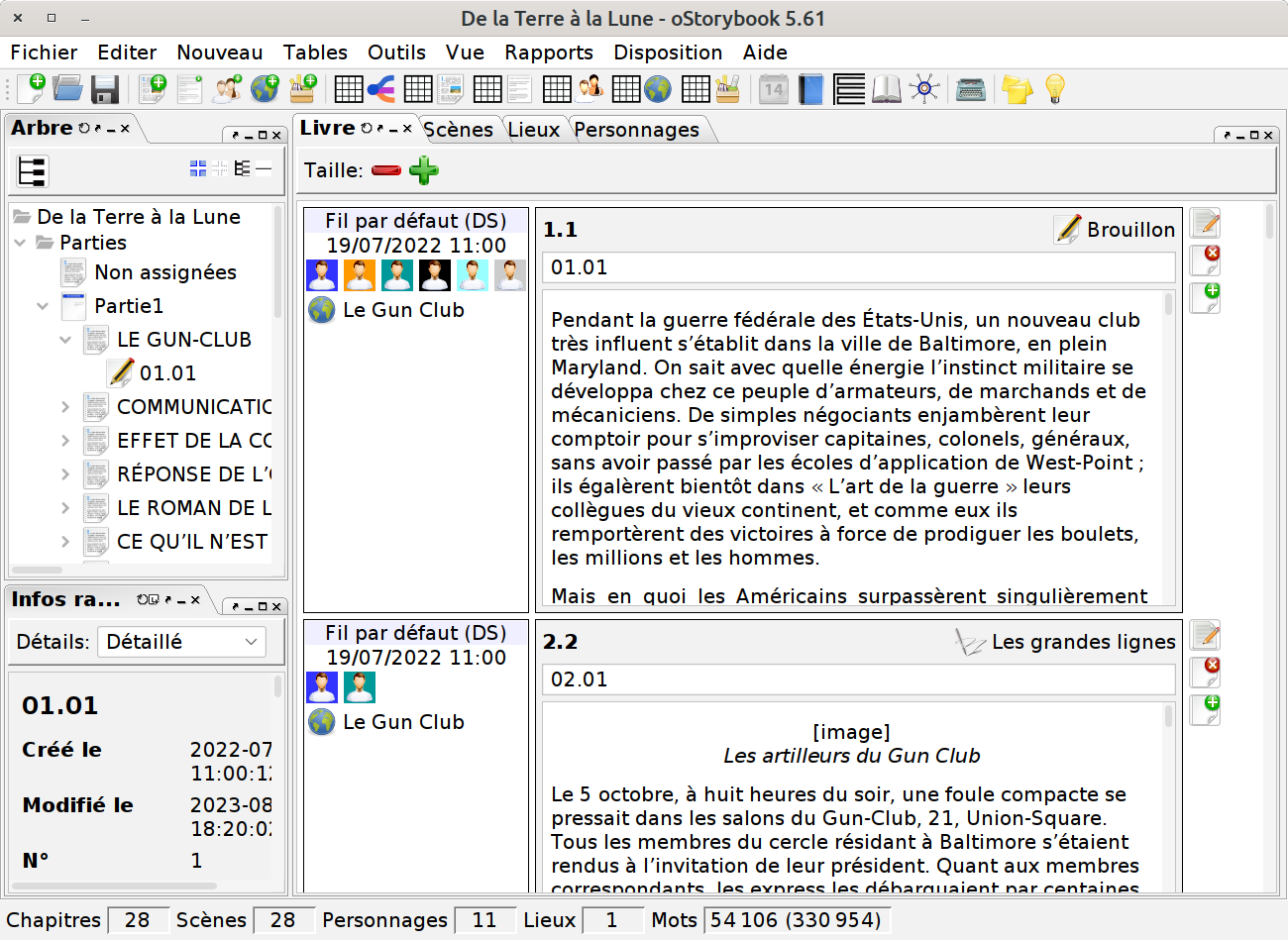
Task: Open the Editer menu
Action: click(127, 52)
